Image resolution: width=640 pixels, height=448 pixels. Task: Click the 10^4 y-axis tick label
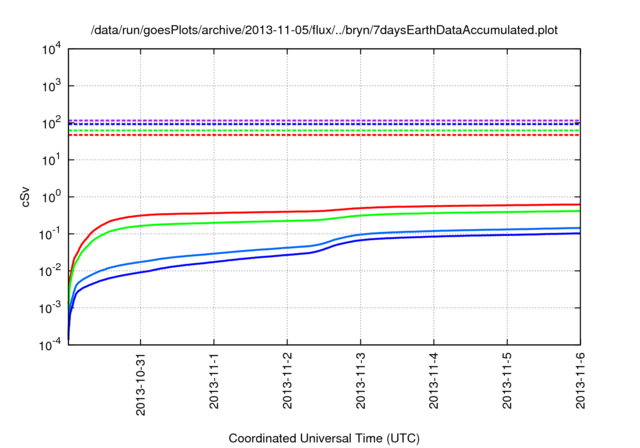[51, 49]
